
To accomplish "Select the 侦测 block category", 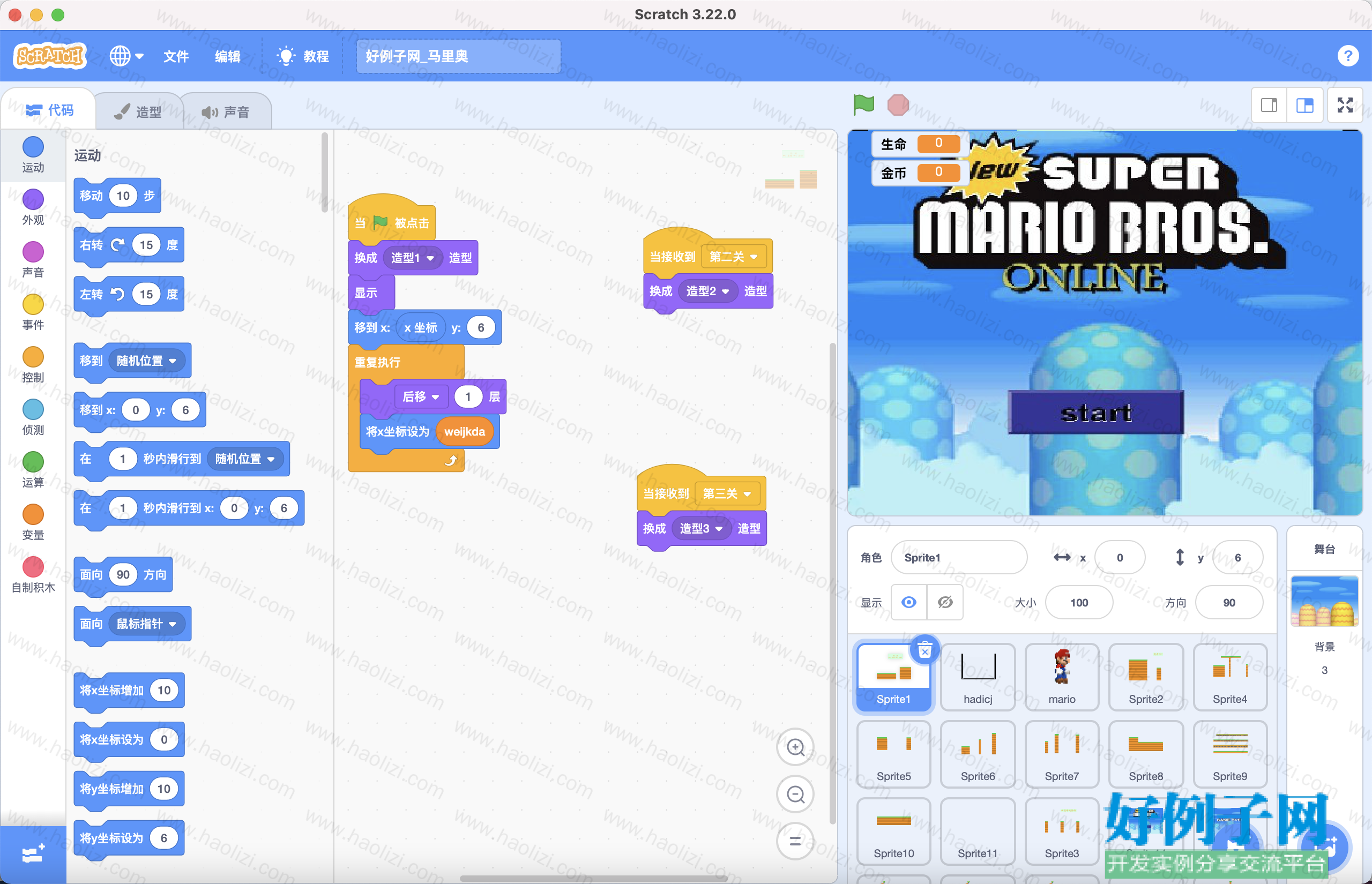I will click(x=33, y=417).
